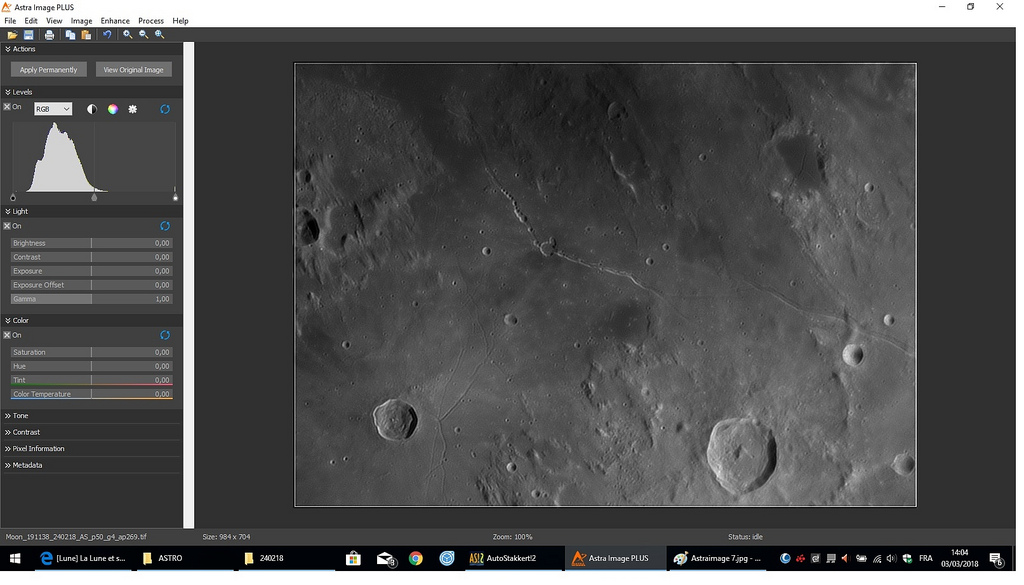Image resolution: width=1024 pixels, height=585 pixels.
Task: Click the volume icon in system tray
Action: pos(891,558)
